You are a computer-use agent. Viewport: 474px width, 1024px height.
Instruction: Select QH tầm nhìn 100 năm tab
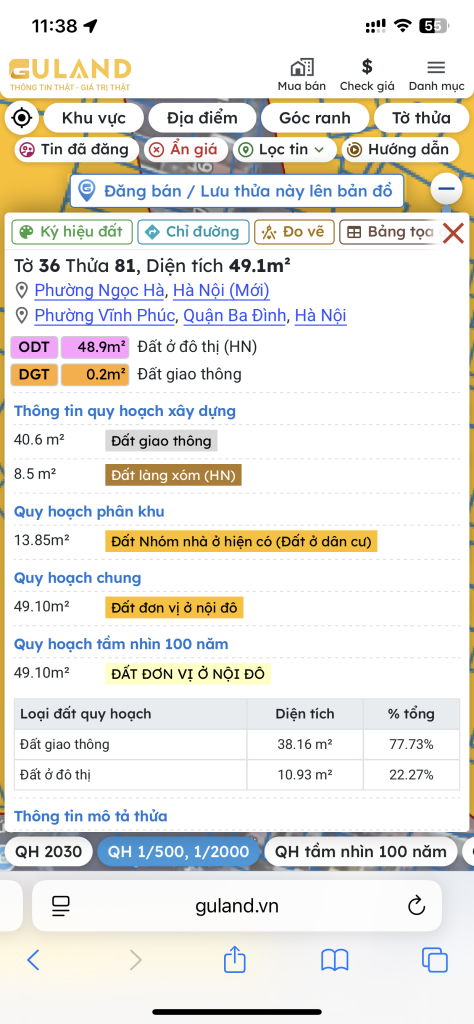(360, 851)
